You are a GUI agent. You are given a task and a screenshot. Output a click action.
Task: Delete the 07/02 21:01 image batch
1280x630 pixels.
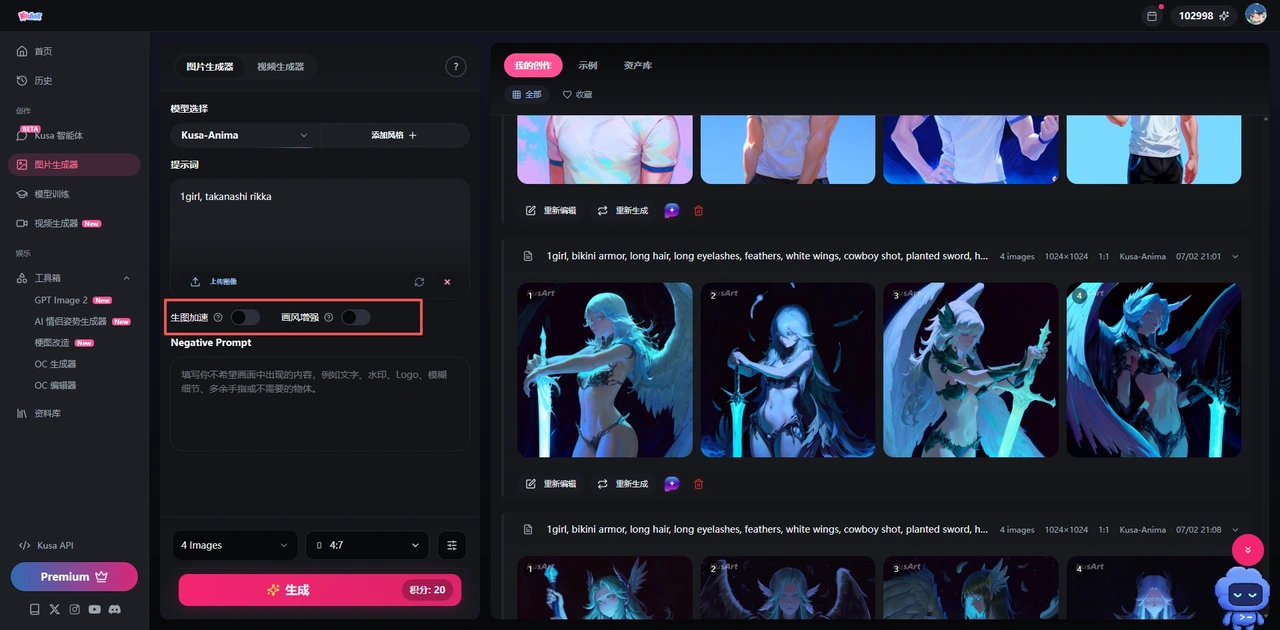pyautogui.click(x=698, y=484)
